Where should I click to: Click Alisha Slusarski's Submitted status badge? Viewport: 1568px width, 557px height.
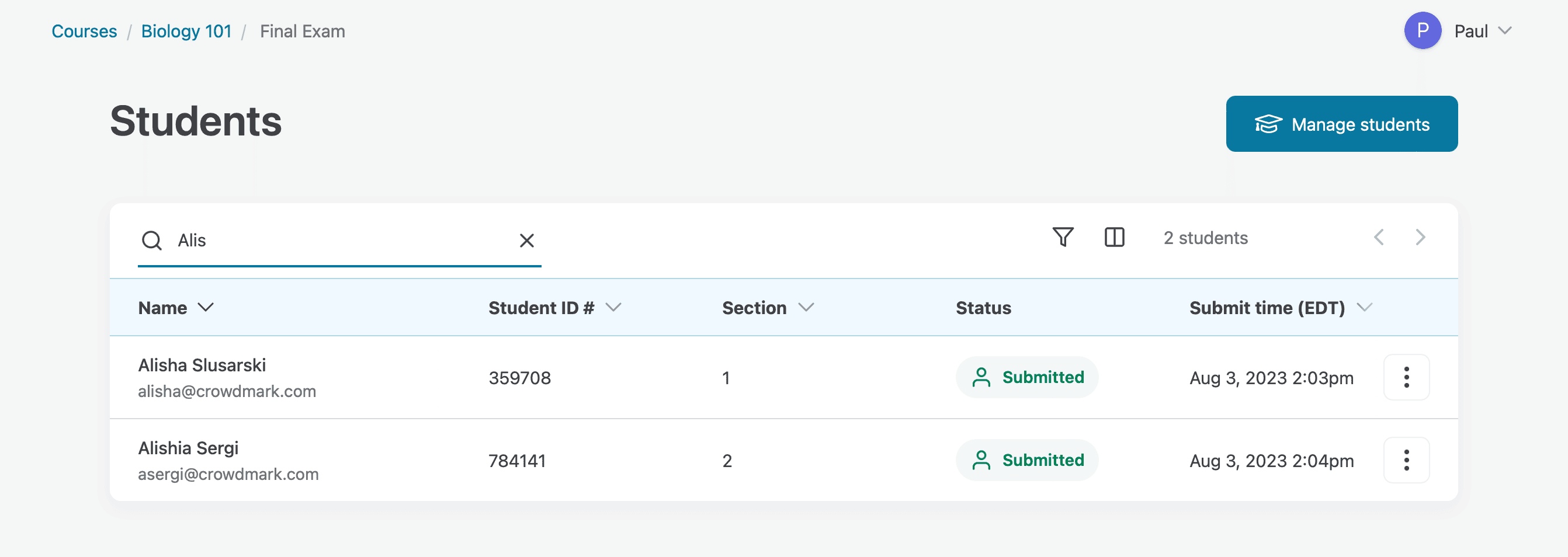(1027, 377)
